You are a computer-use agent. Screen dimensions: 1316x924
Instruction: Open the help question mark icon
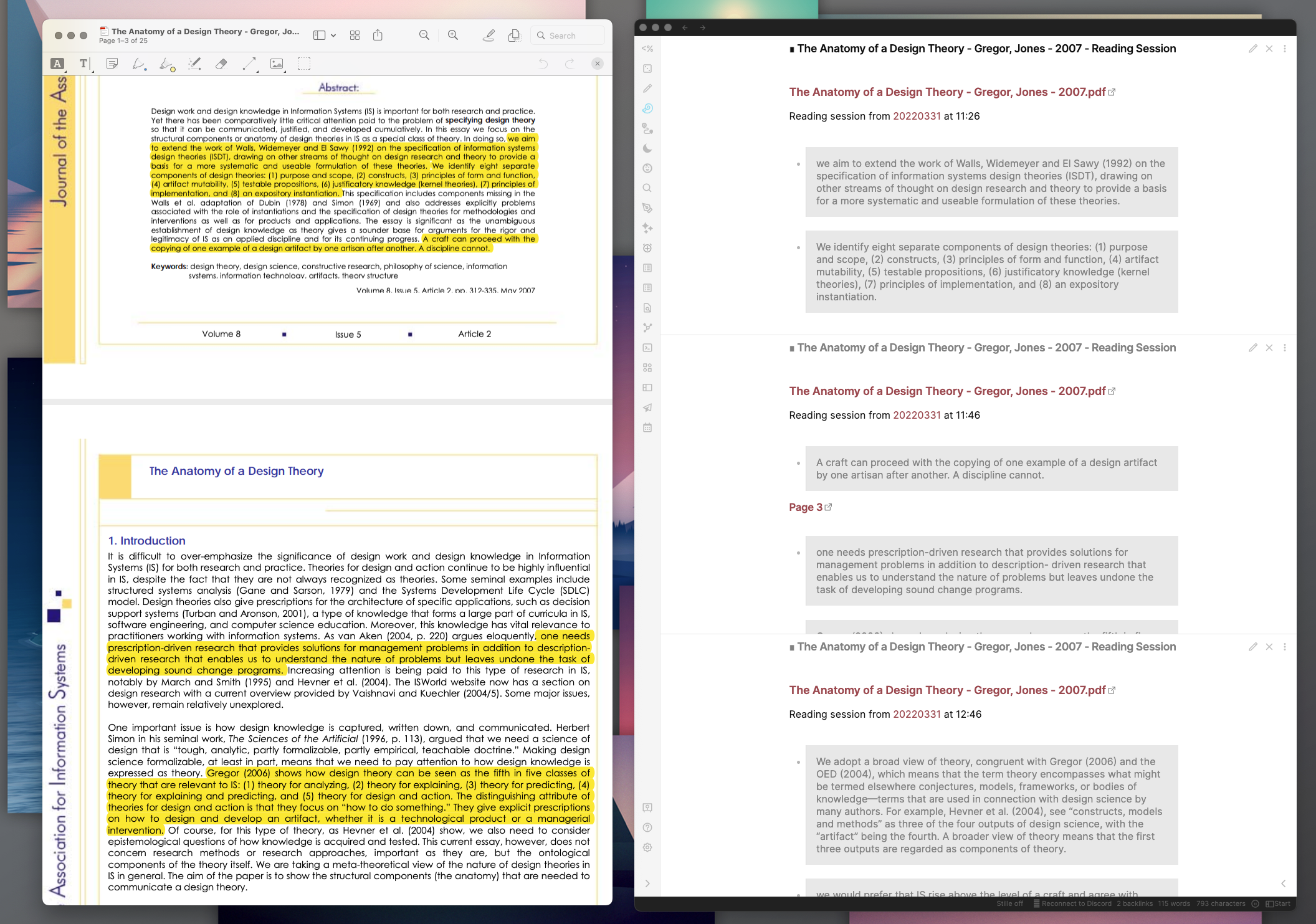tap(647, 827)
